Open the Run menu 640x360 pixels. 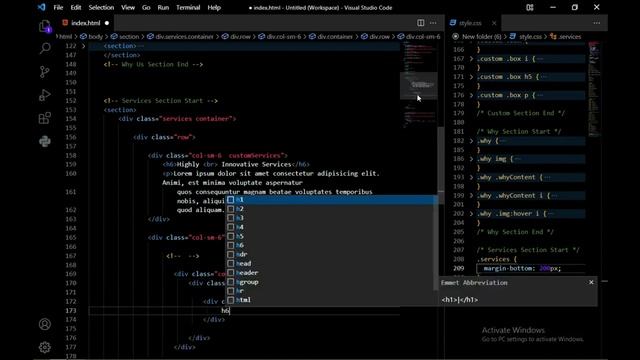point(163,7)
